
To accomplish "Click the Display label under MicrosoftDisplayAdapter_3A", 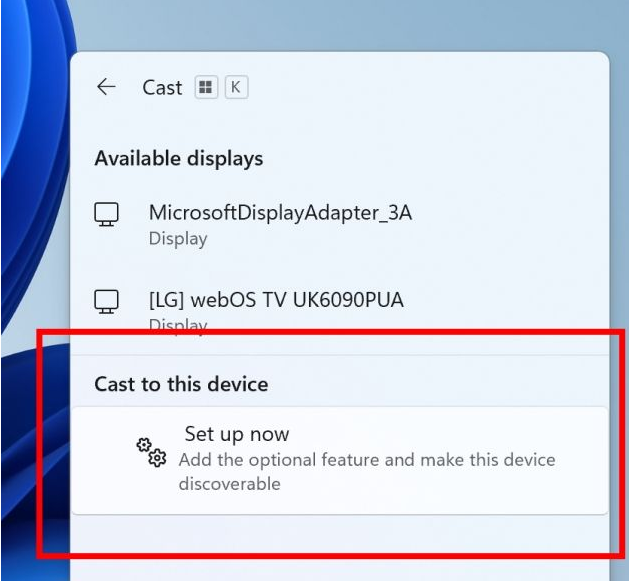I will pos(178,239).
